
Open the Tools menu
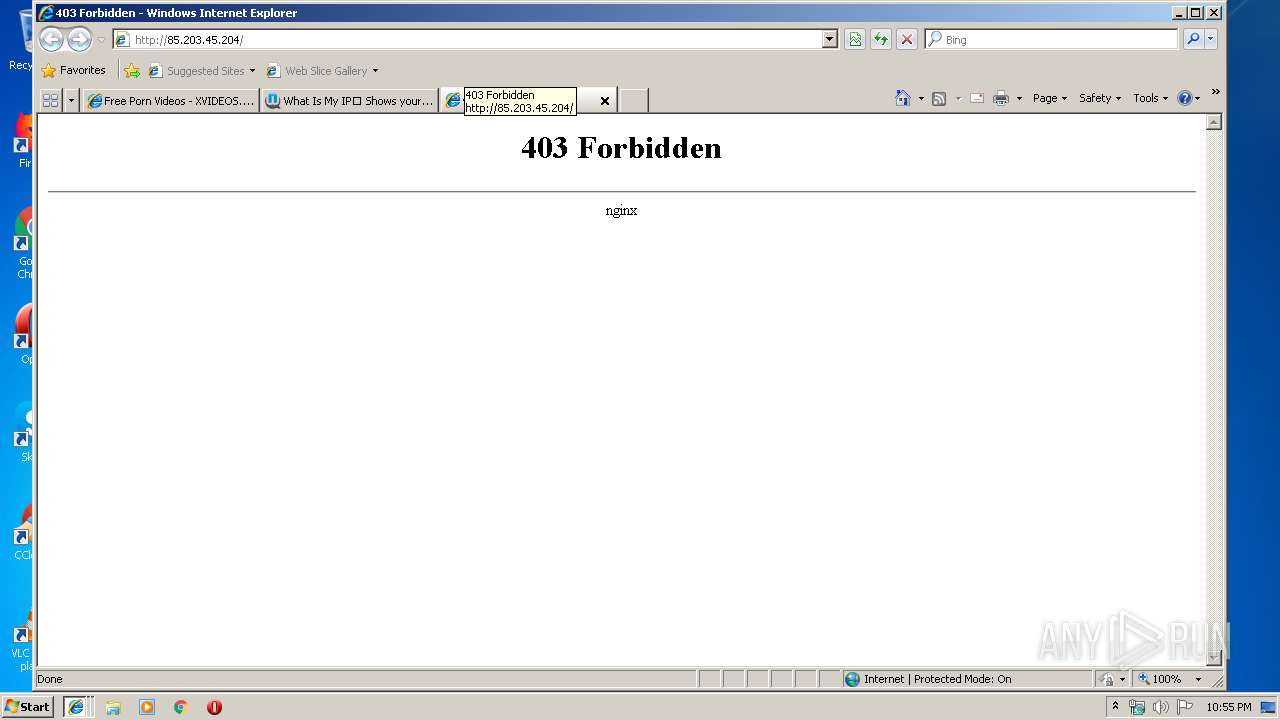[1151, 98]
